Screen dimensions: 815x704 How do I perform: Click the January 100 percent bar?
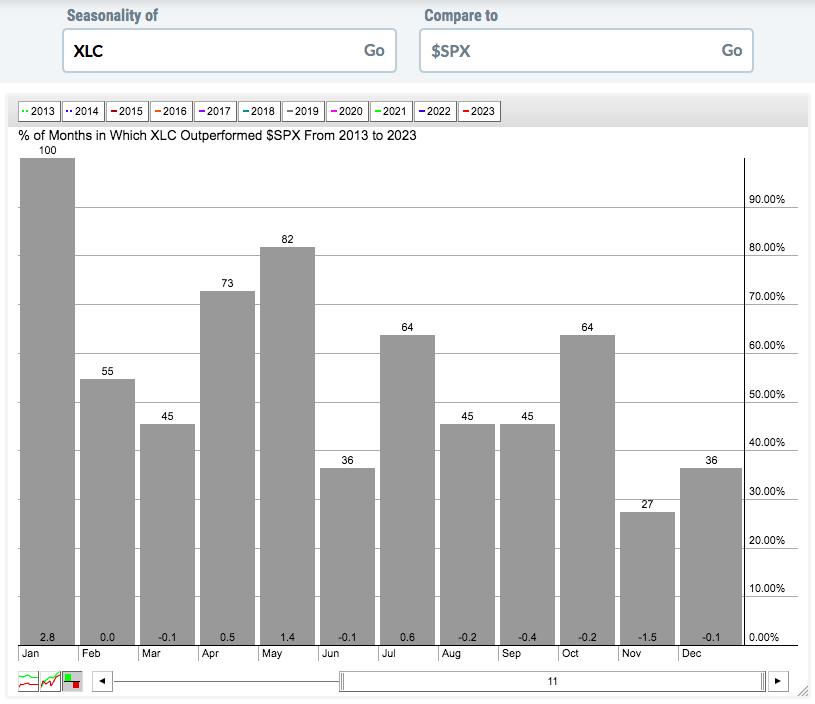(x=47, y=401)
